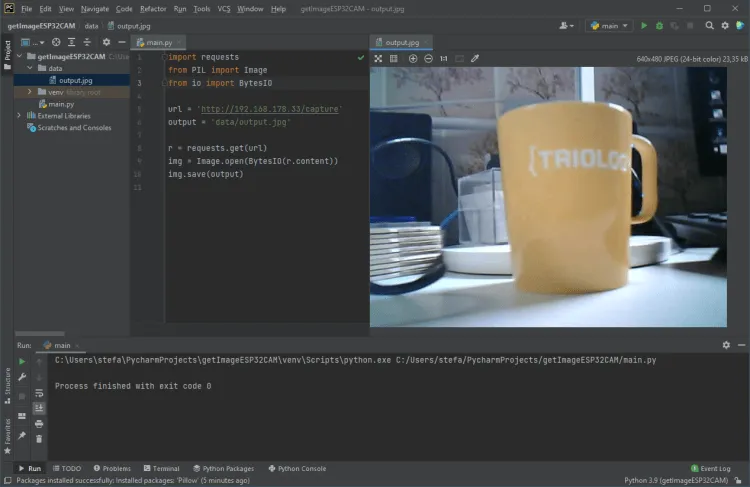
Task: Open IDE settings gear in the top toolbar
Action: [x=725, y=26]
